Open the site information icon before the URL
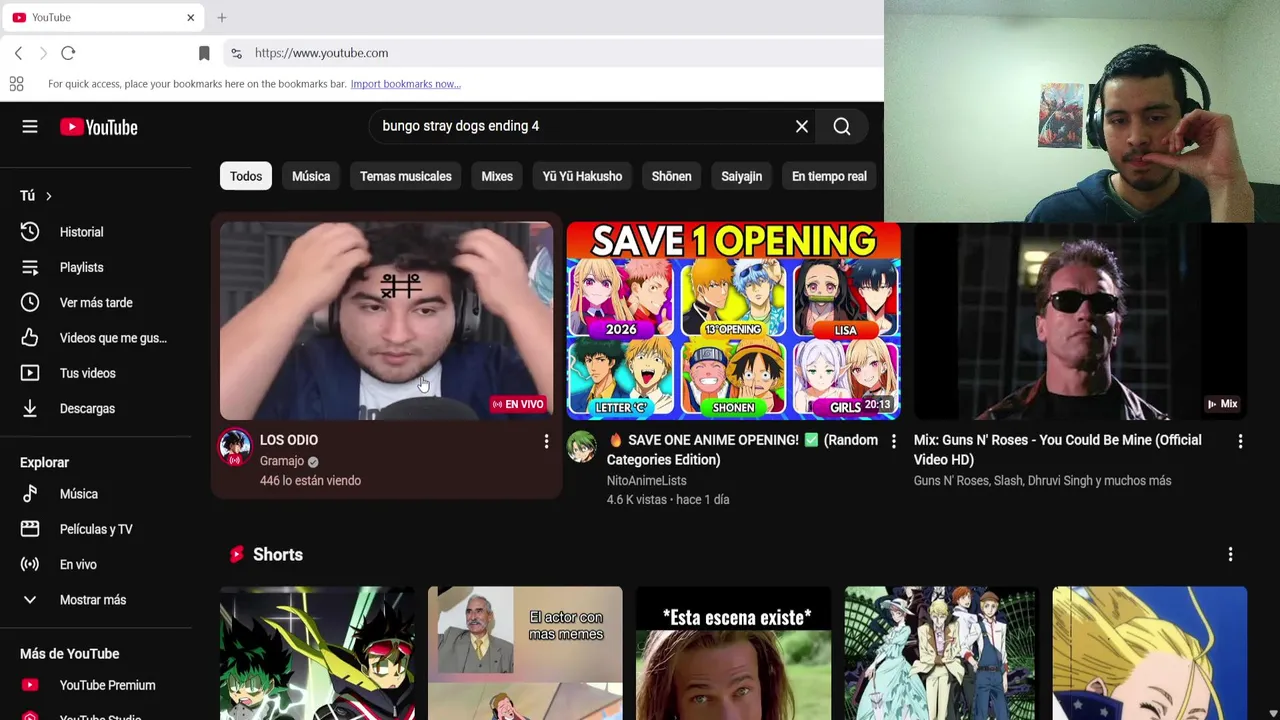The width and height of the screenshot is (1280, 720). (236, 53)
